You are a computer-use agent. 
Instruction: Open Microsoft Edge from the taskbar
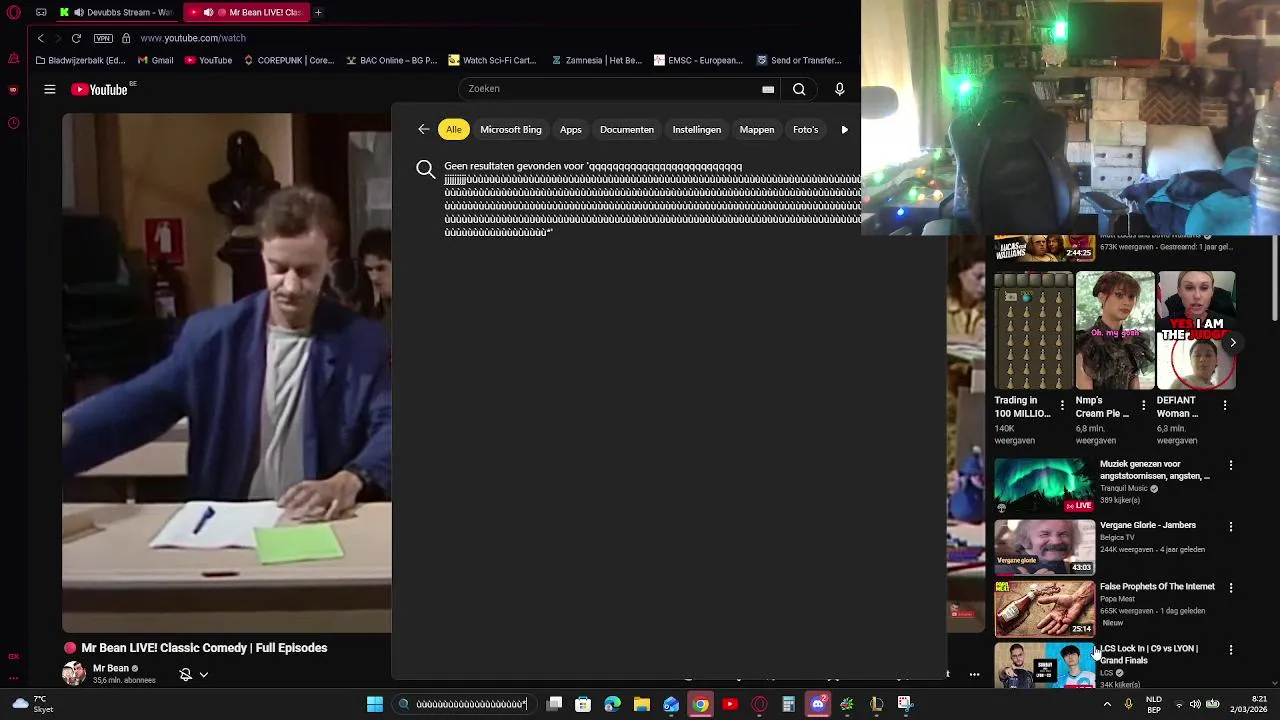click(612, 704)
